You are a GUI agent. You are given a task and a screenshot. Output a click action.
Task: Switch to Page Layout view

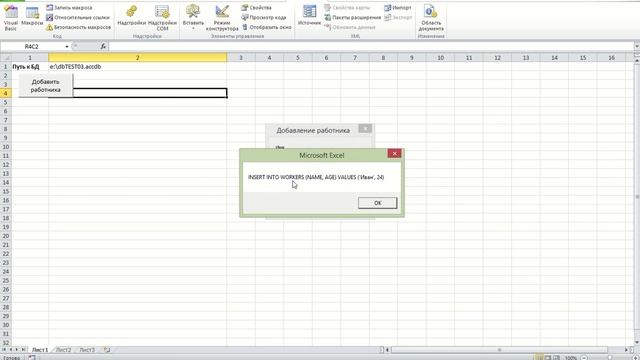548,358
